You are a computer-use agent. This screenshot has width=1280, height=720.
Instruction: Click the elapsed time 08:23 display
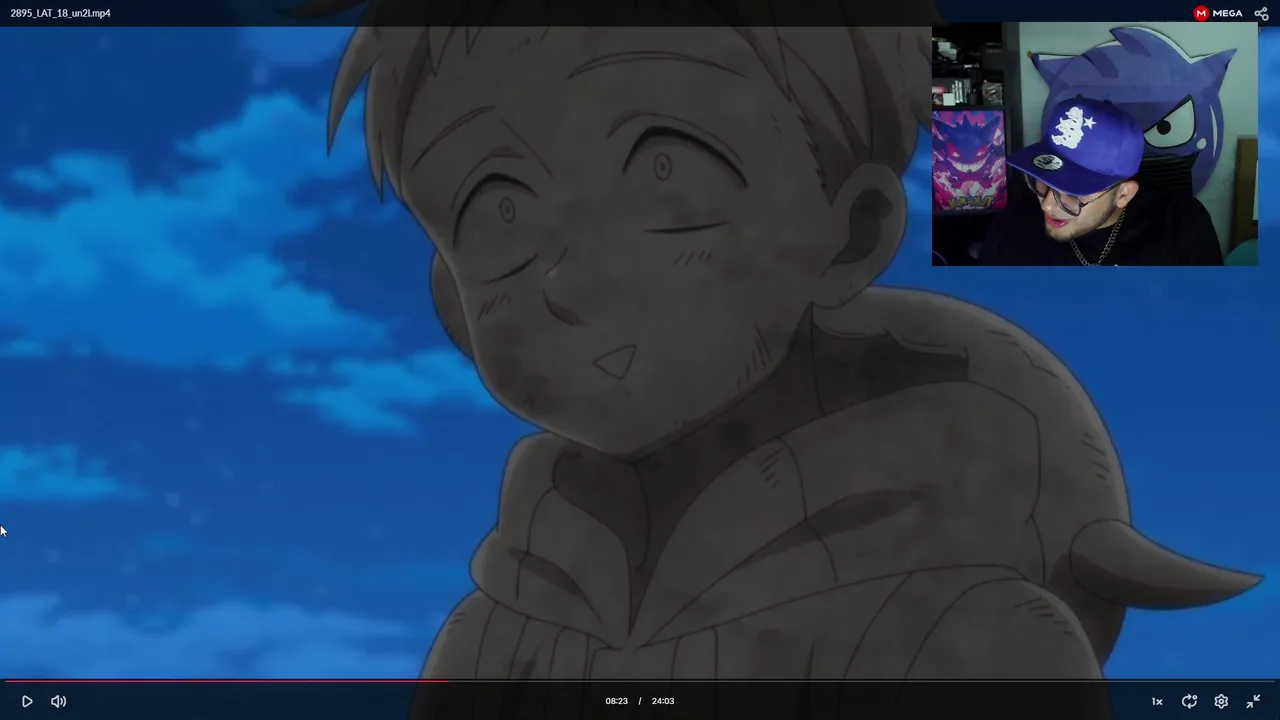tap(616, 701)
